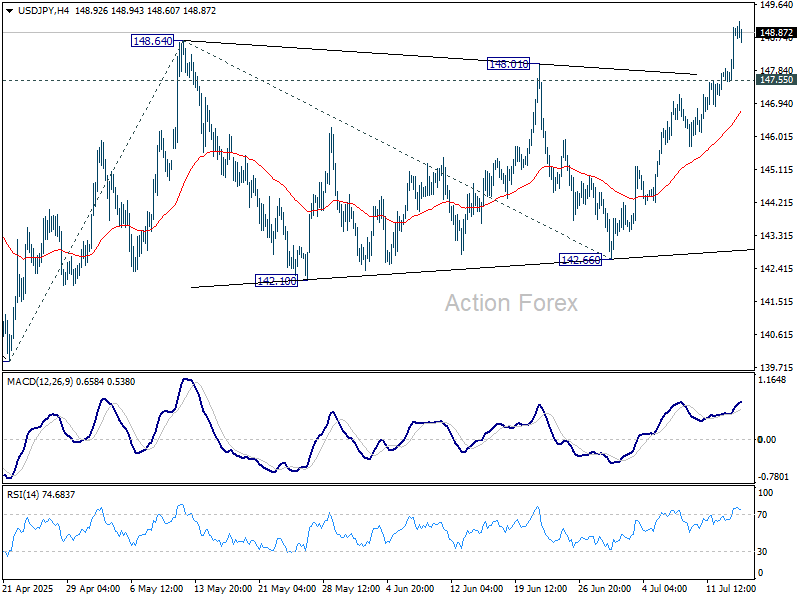
Task: Click the RSI 70 level label
Action: [762, 515]
